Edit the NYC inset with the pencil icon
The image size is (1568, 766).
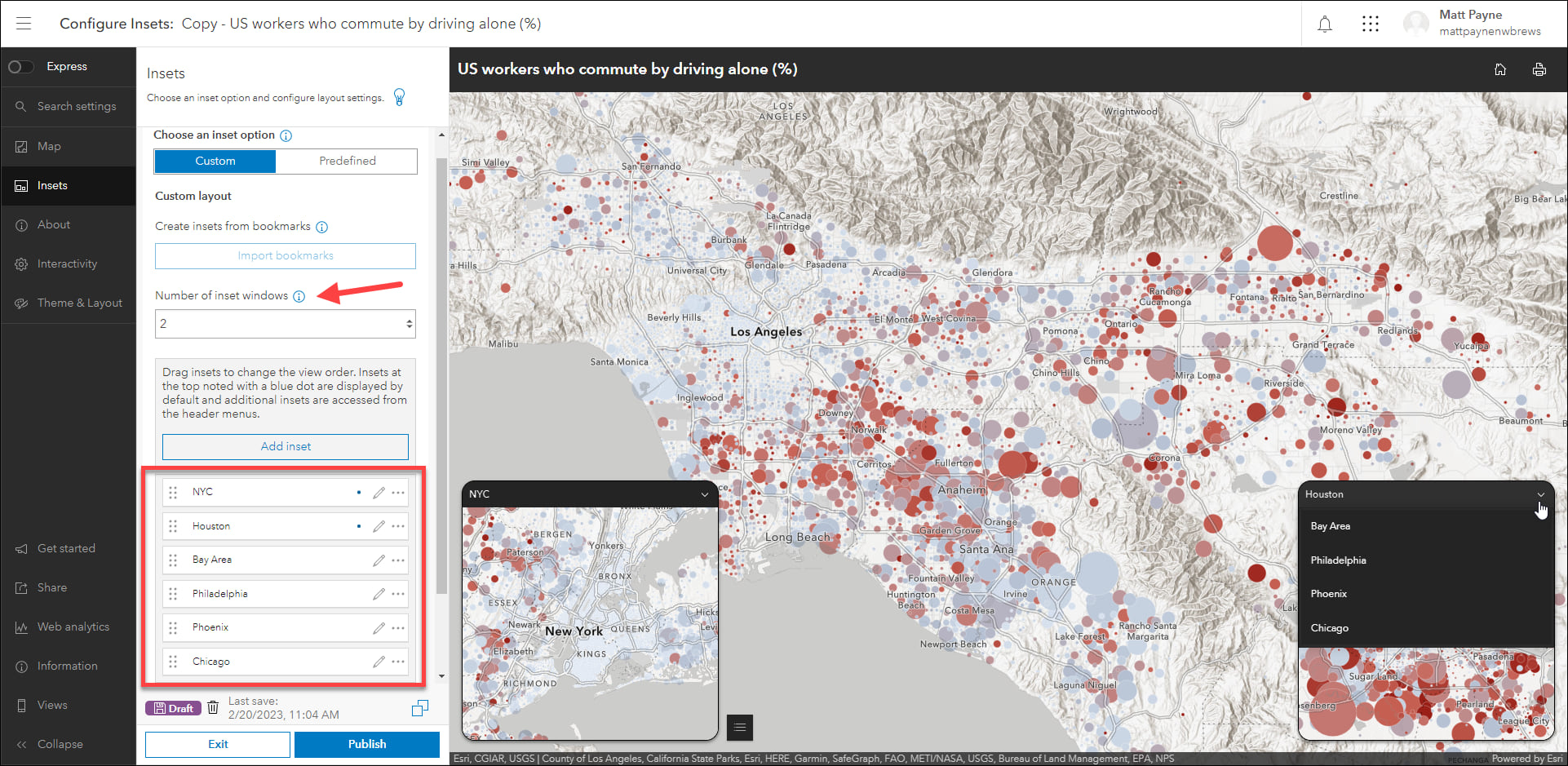pos(378,492)
